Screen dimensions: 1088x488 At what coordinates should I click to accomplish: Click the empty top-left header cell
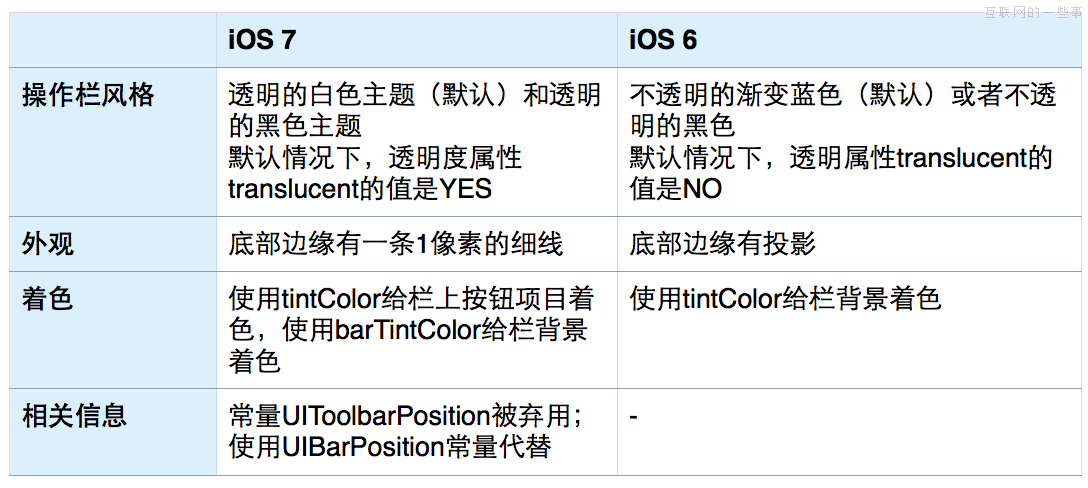coord(112,40)
